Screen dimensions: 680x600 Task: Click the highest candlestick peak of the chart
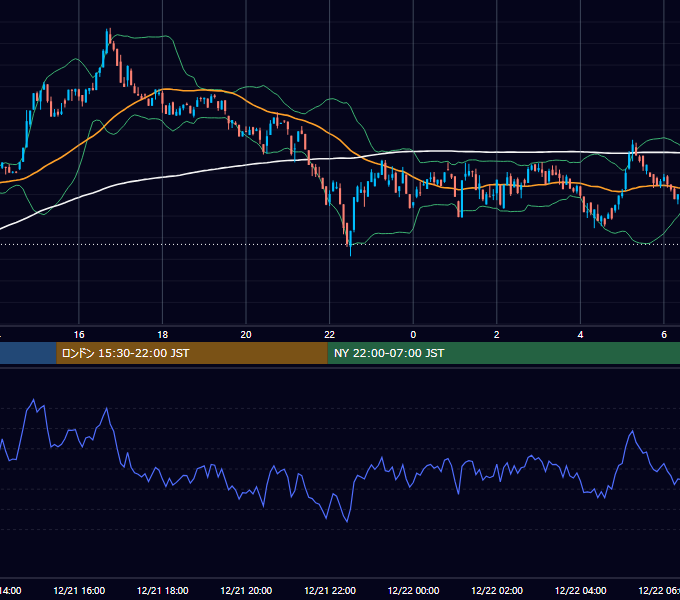click(x=108, y=30)
